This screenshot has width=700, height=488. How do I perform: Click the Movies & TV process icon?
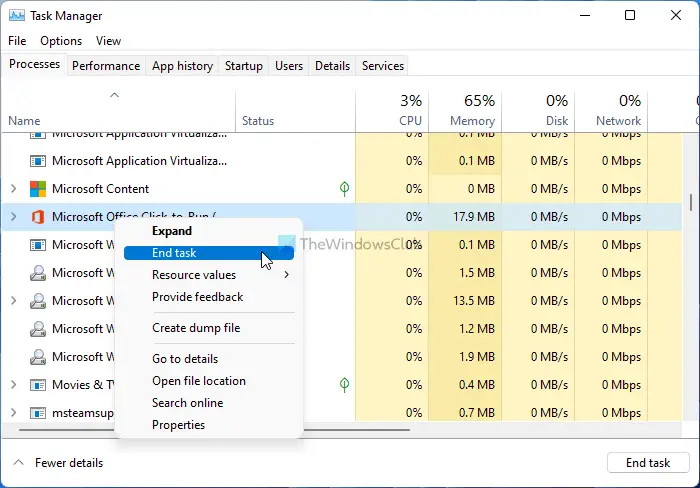(38, 385)
